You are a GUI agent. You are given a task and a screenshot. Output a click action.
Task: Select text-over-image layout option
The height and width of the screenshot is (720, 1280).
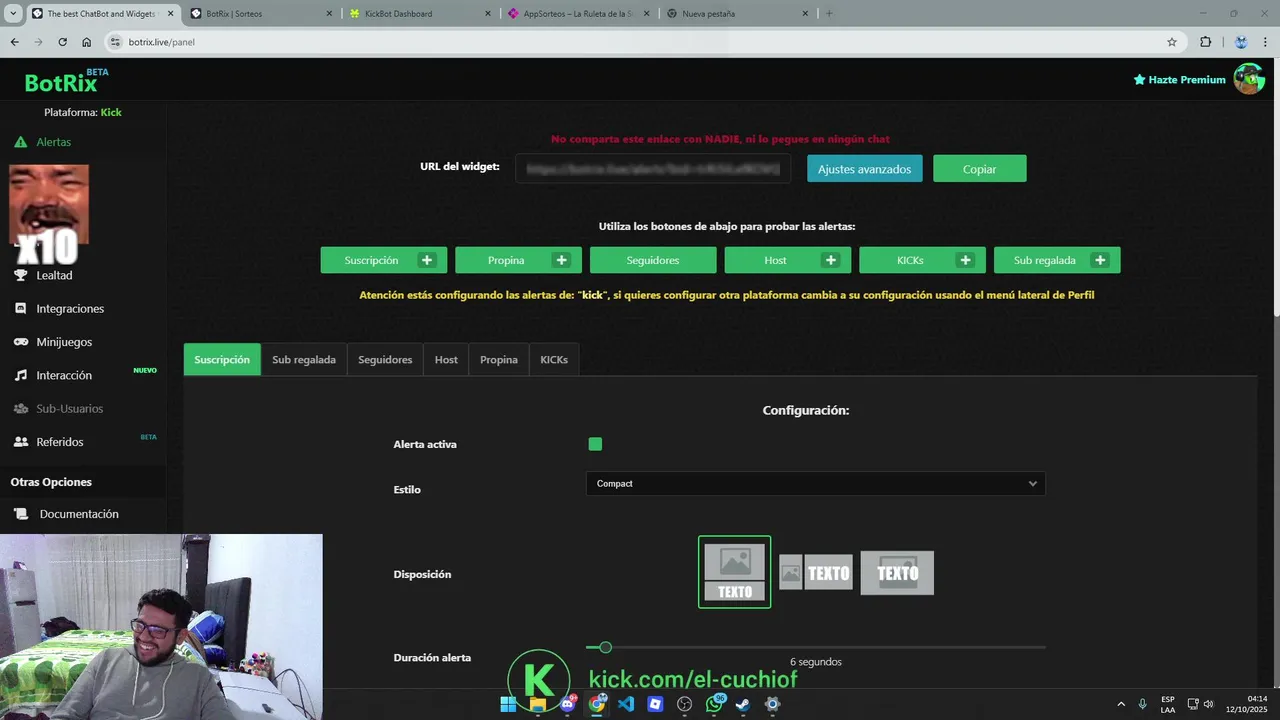point(897,573)
